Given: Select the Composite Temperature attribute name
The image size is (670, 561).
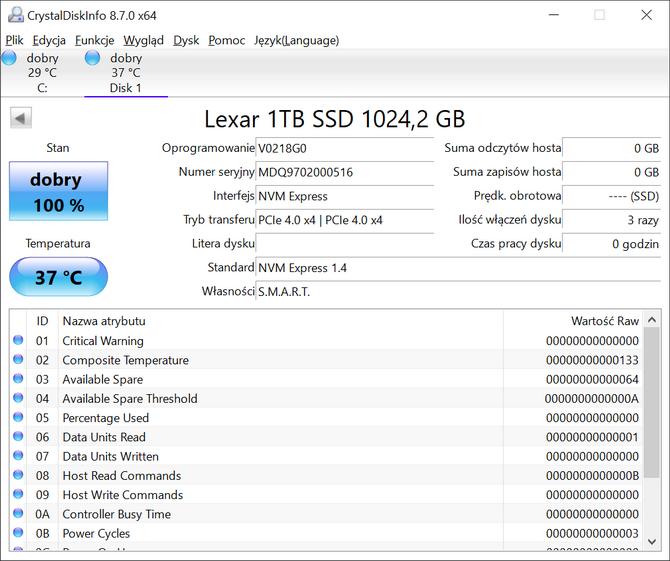Looking at the screenshot, I should coord(125,360).
